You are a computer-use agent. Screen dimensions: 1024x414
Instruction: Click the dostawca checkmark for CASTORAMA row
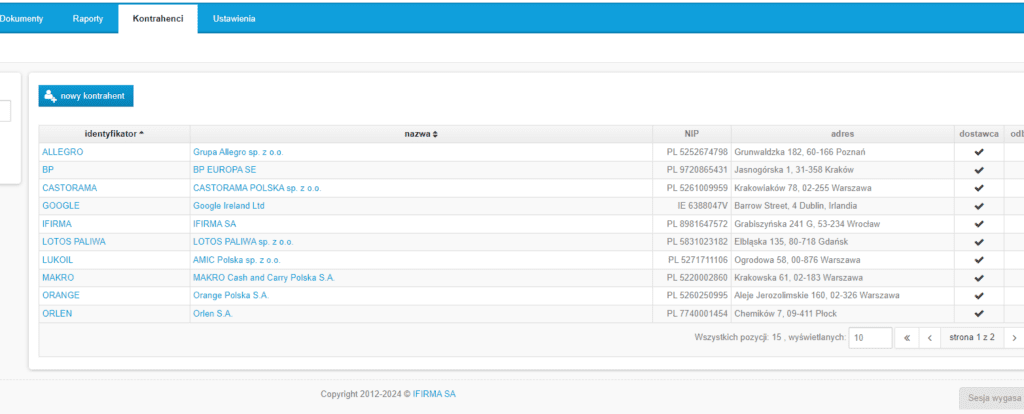tap(979, 188)
